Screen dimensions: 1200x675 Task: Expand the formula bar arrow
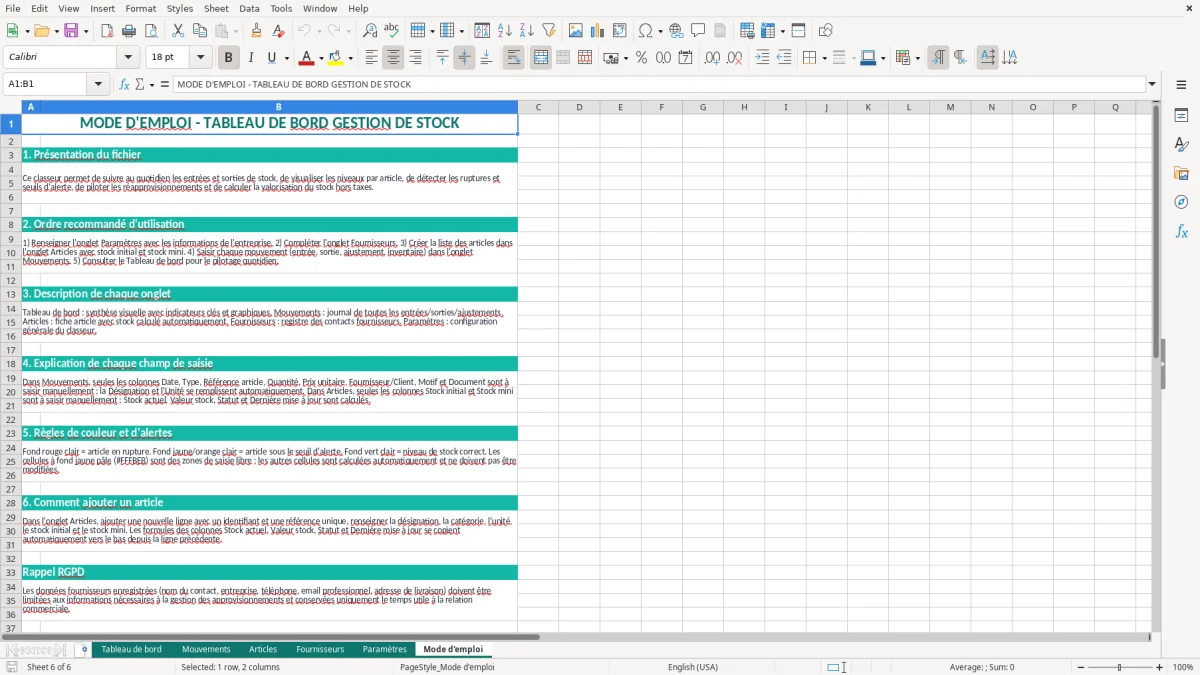click(x=1152, y=85)
